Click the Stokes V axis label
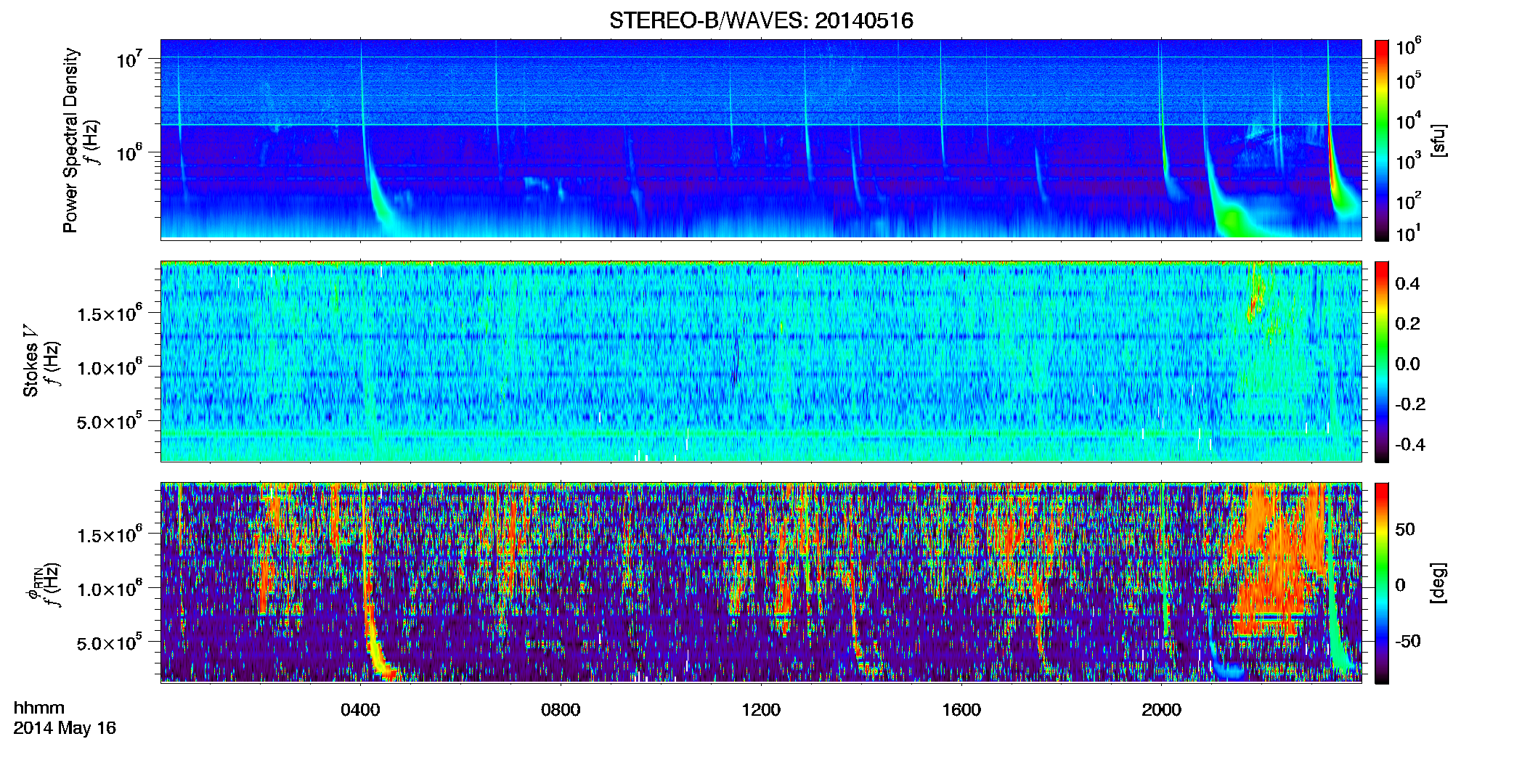The height and width of the screenshot is (784, 1522). tap(30, 361)
